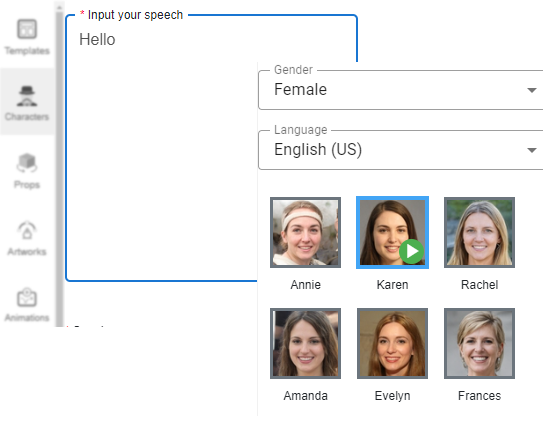Viewport: 543px width, 421px height.
Task: Choose Rachel's voice thumbnail
Action: pyautogui.click(x=479, y=232)
